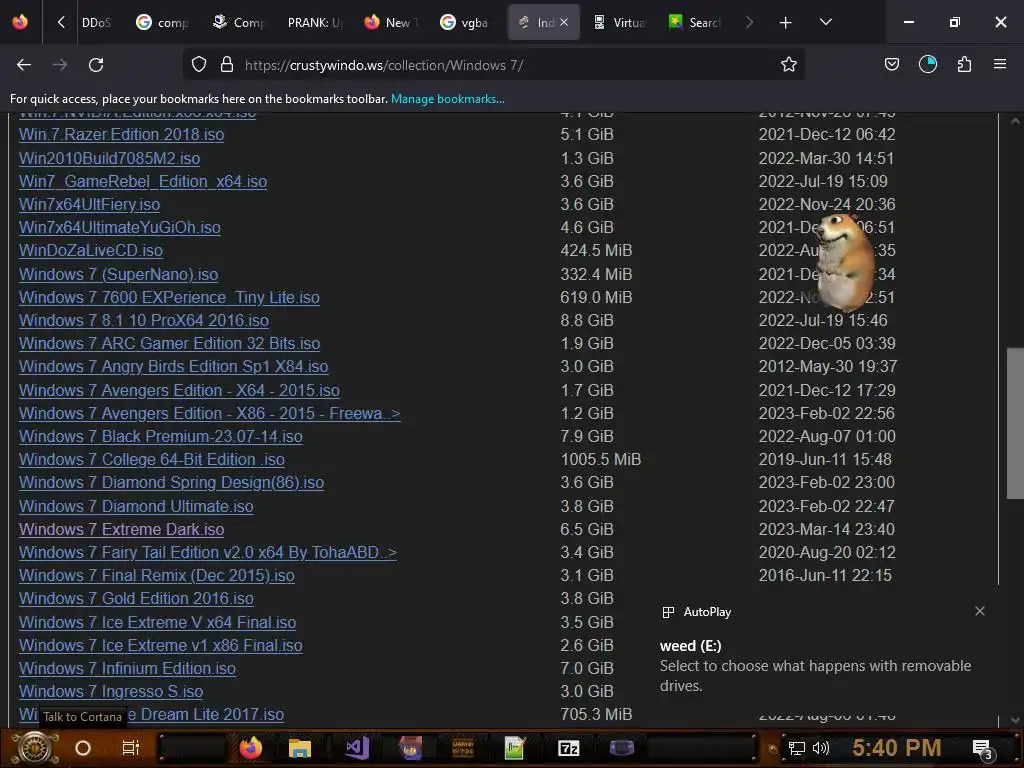The image size is (1024, 768).
Task: Open Win7_GameRebel_Edition_x64.iso link
Action: point(143,181)
